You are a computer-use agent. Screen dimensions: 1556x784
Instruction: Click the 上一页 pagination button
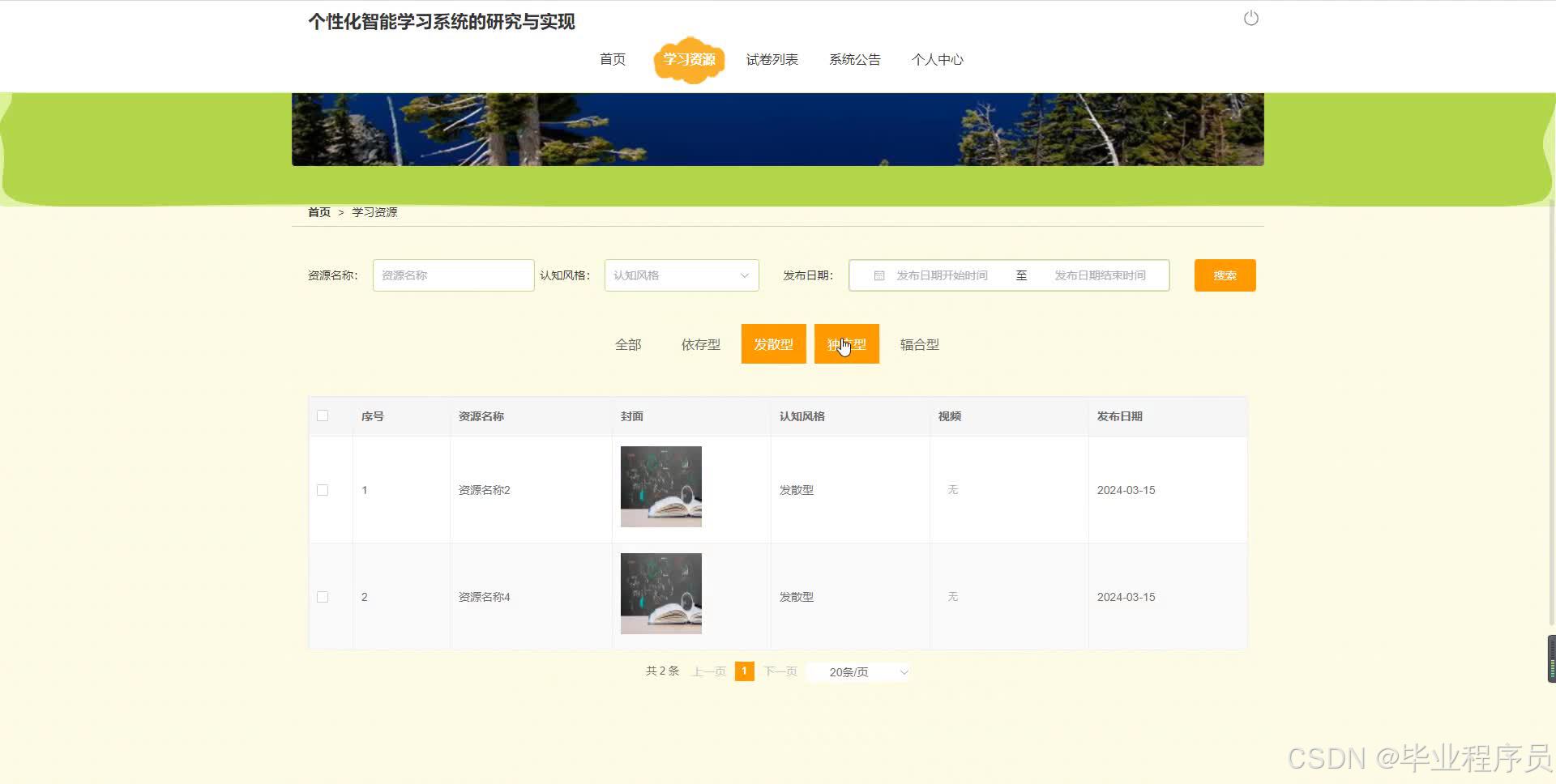click(709, 671)
